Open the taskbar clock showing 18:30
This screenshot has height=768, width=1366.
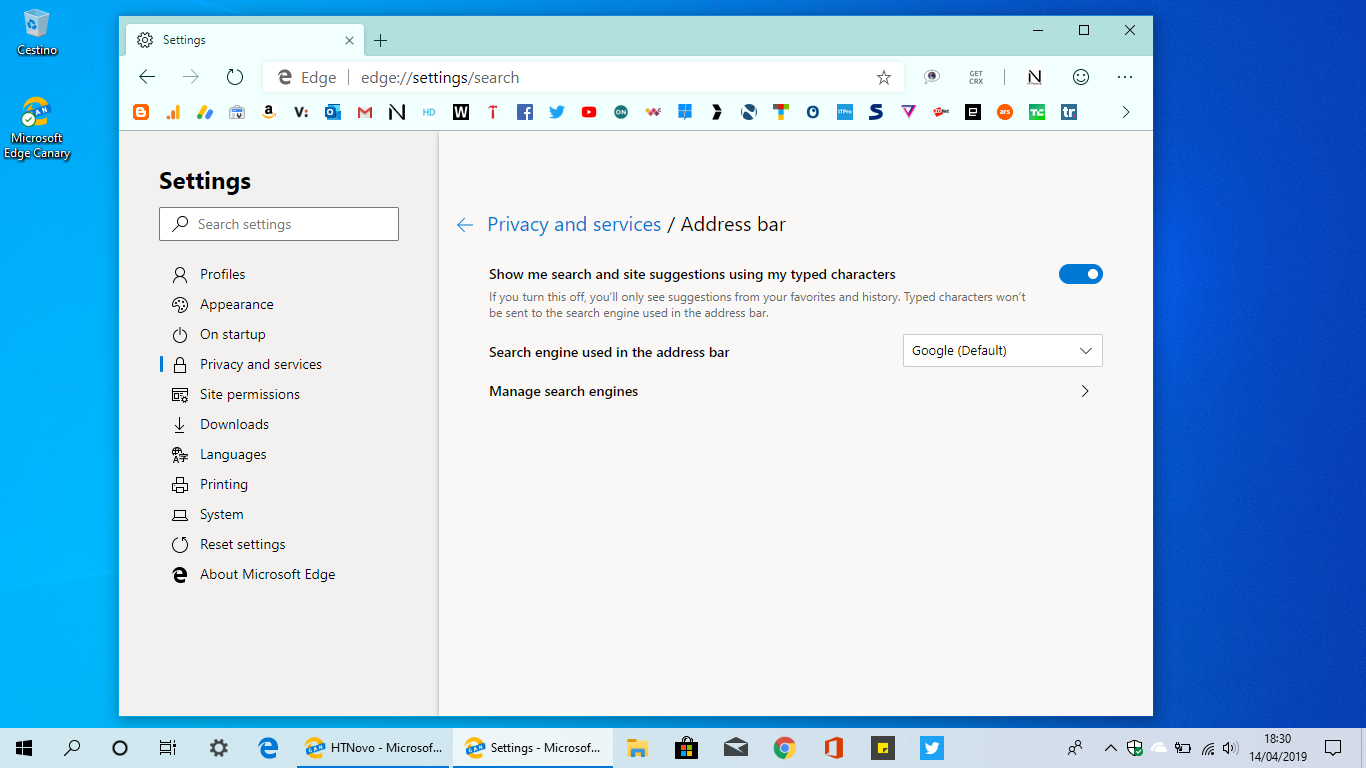pyautogui.click(x=1278, y=747)
